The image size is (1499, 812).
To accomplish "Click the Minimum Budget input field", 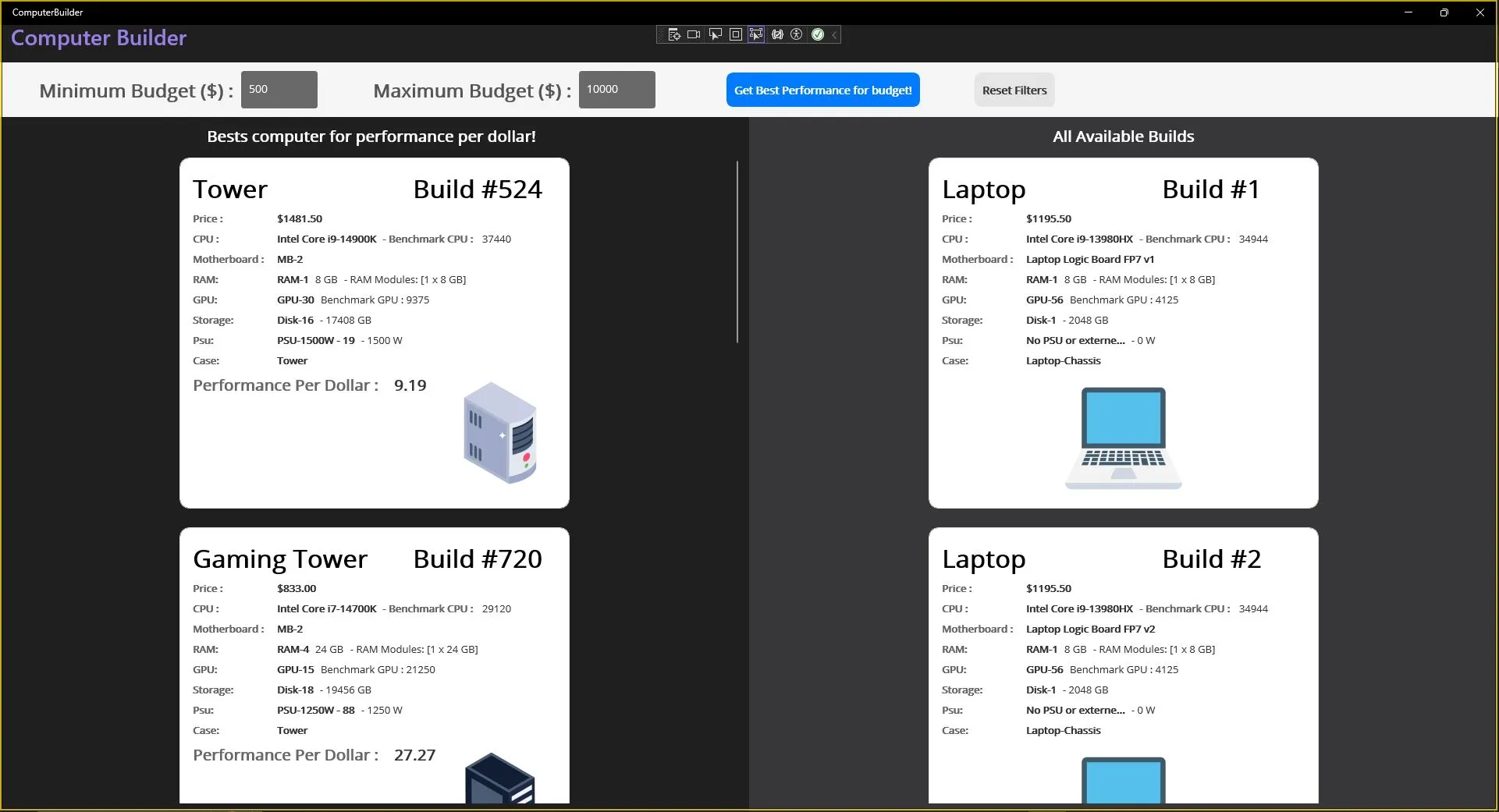I will [x=279, y=90].
